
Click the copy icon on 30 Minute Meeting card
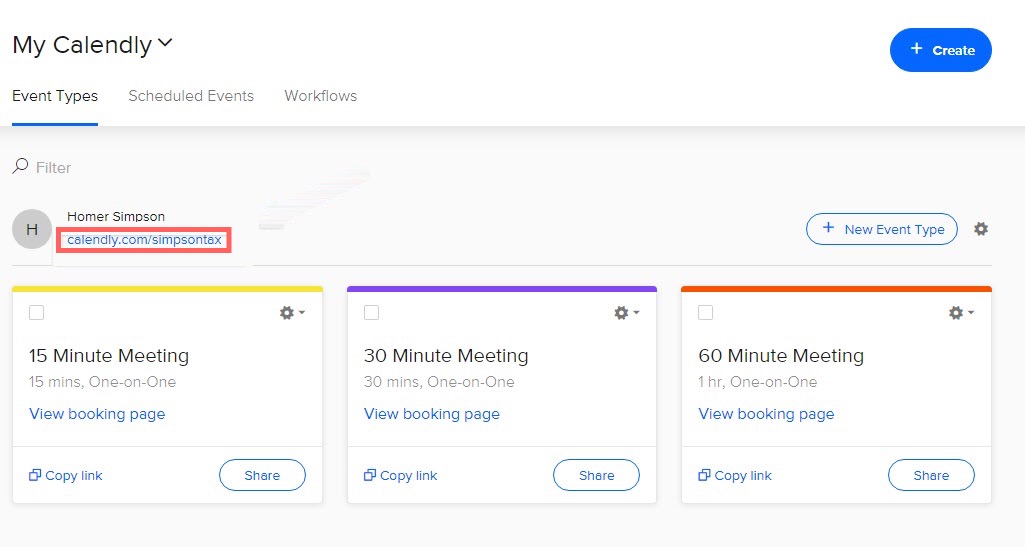click(370, 476)
